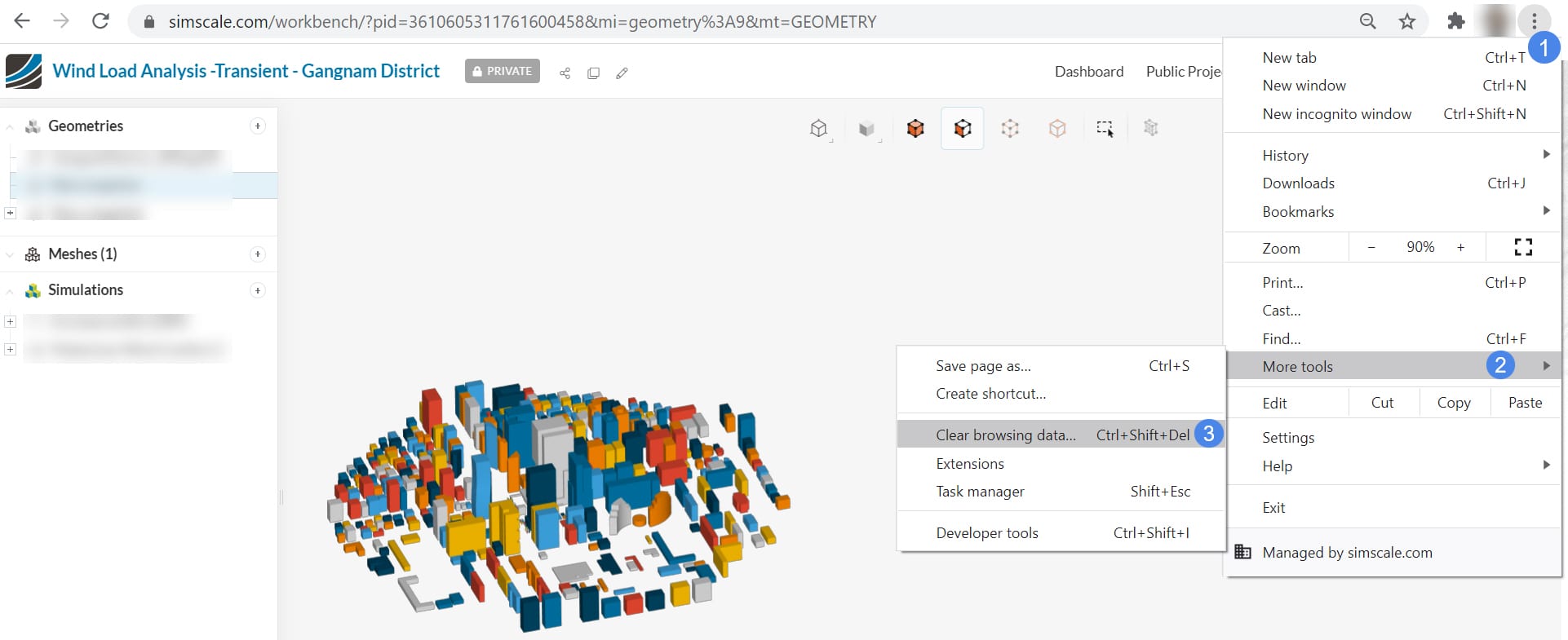Increase zoom with the plus stepper
Screen dimensions: 1568x640
[1460, 247]
